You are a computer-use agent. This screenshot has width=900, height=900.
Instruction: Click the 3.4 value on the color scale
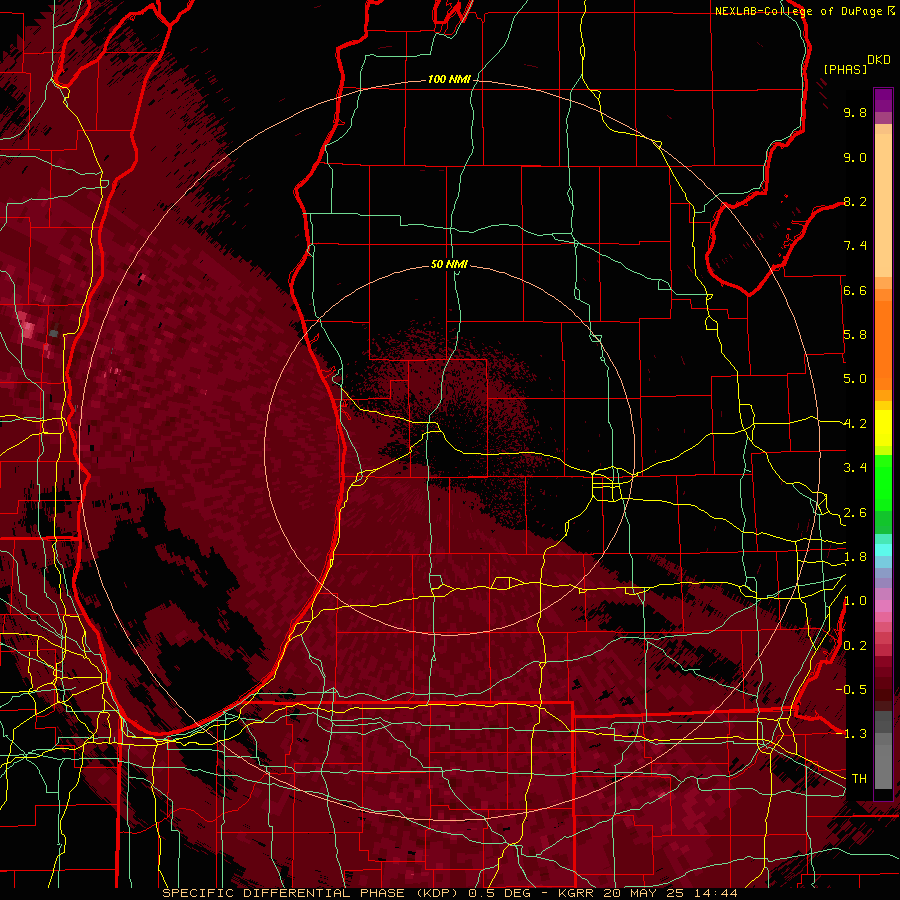coord(855,468)
